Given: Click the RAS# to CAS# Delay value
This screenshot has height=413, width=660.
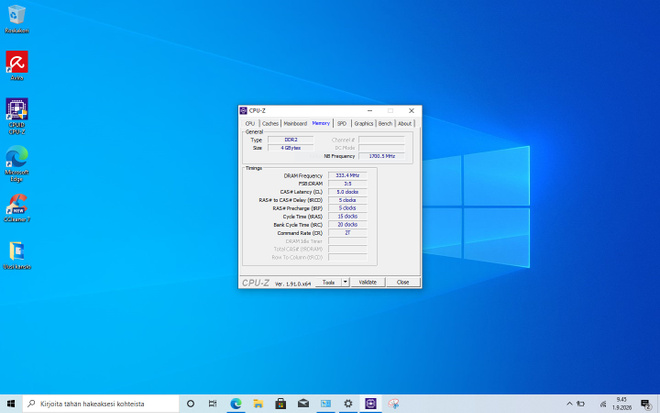Looking at the screenshot, I should (347, 200).
